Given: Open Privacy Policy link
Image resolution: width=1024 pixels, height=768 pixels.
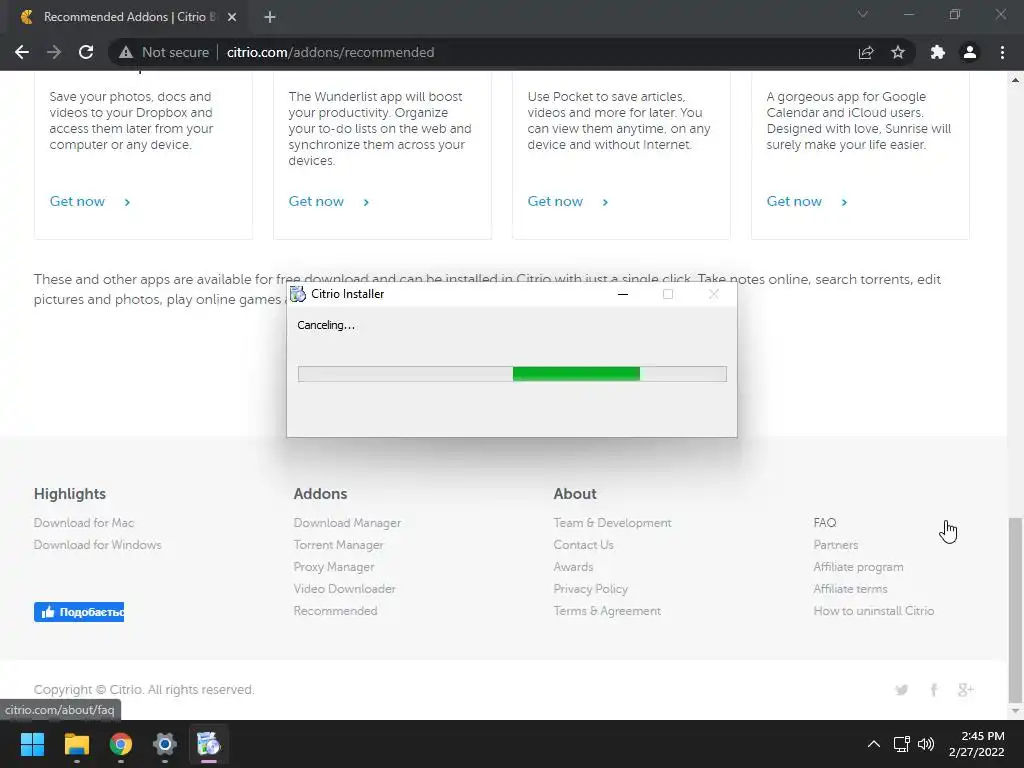Looking at the screenshot, I should [590, 588].
